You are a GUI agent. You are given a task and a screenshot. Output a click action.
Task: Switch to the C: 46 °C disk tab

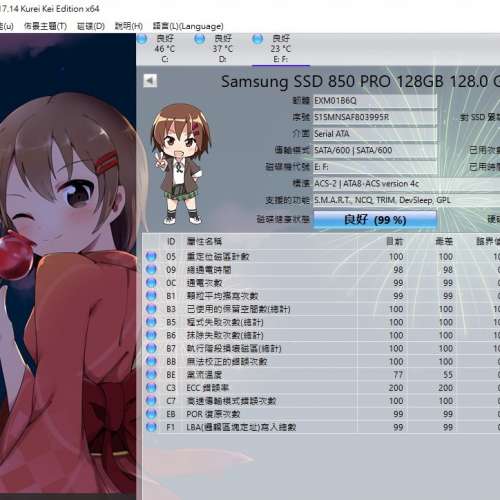click(x=165, y=49)
